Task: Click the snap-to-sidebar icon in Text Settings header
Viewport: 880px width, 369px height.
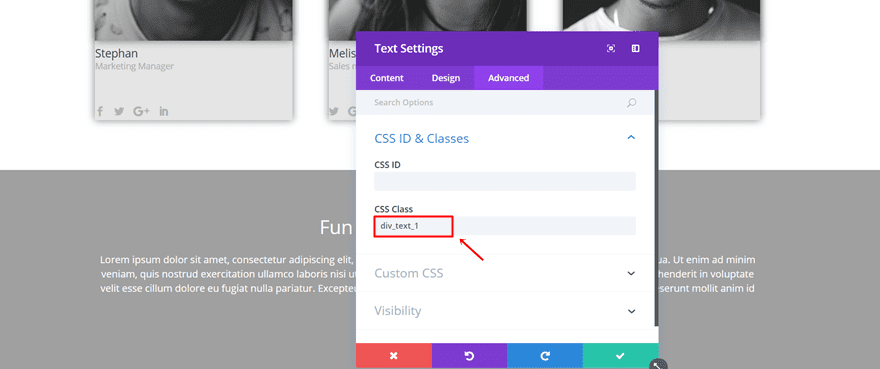Action: click(635, 49)
